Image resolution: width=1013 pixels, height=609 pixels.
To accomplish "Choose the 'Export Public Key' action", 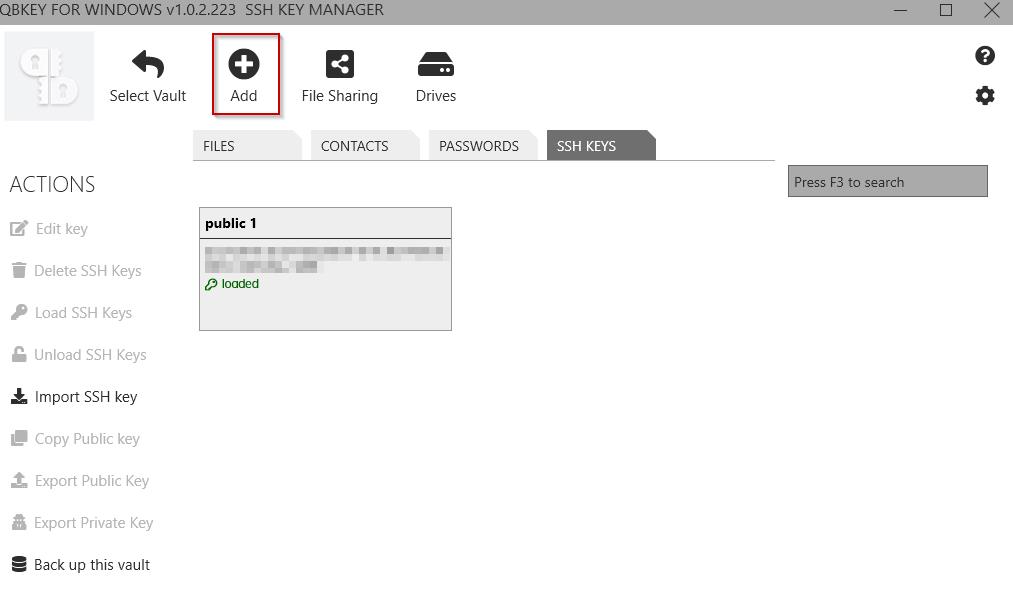I will point(92,480).
